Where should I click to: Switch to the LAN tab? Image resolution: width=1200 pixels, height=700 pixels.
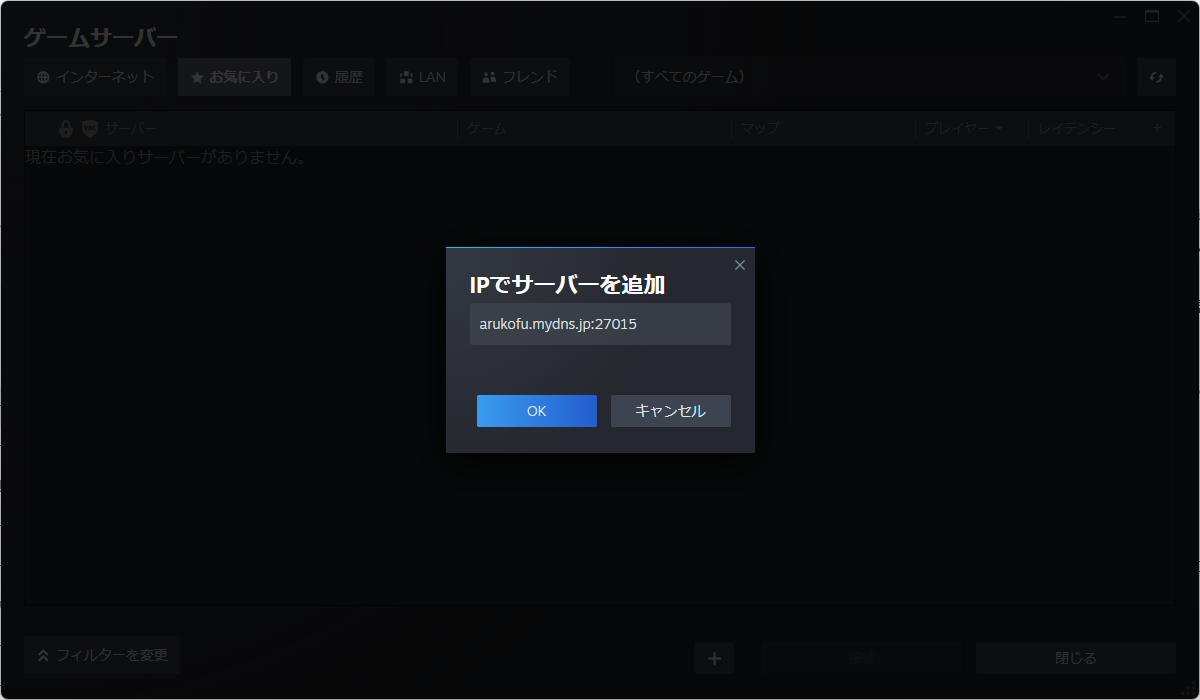(x=422, y=77)
